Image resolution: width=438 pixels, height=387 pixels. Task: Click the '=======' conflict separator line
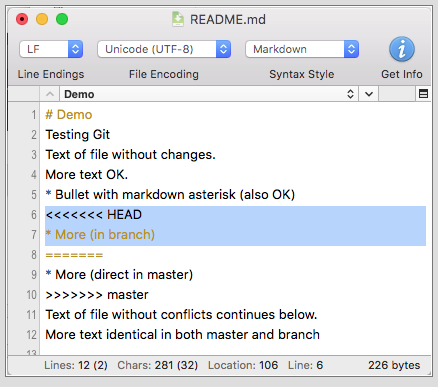tap(74, 255)
